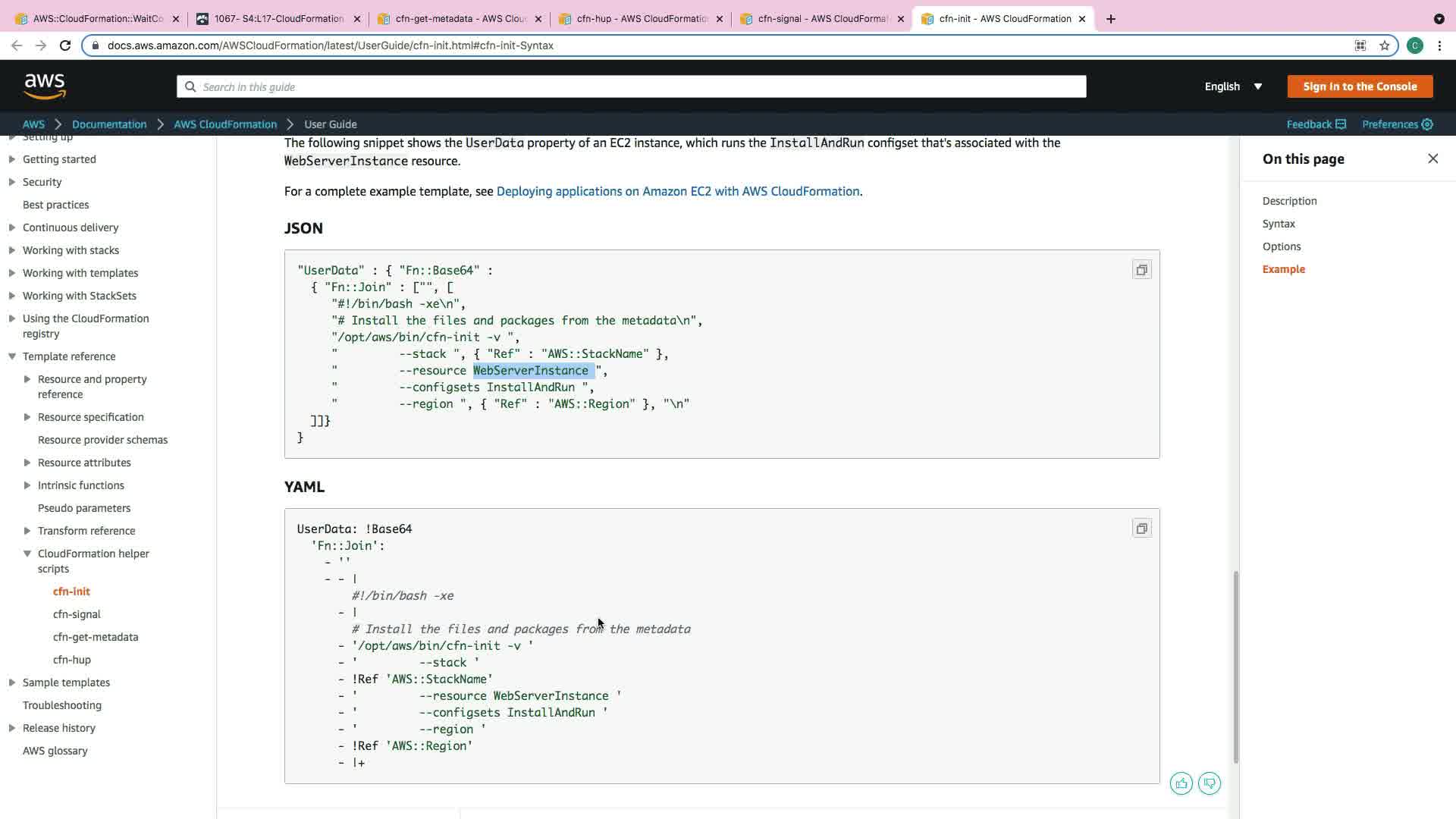This screenshot has width=1456, height=819.
Task: Click the thumbs down feedback icon
Action: click(1210, 783)
